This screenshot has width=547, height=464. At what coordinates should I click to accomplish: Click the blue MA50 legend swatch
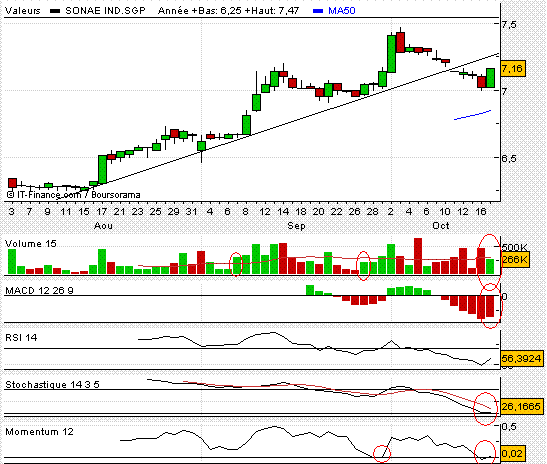coord(318,11)
